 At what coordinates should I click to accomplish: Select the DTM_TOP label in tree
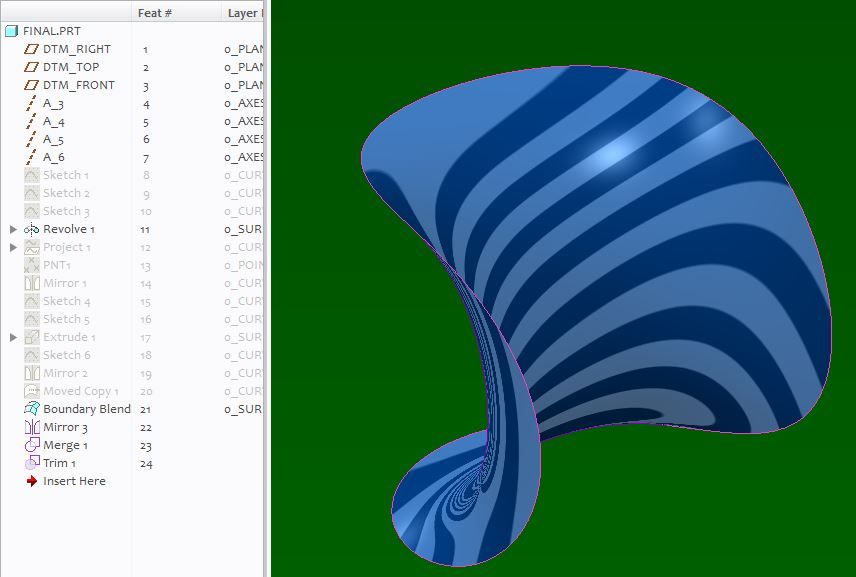[x=71, y=67]
